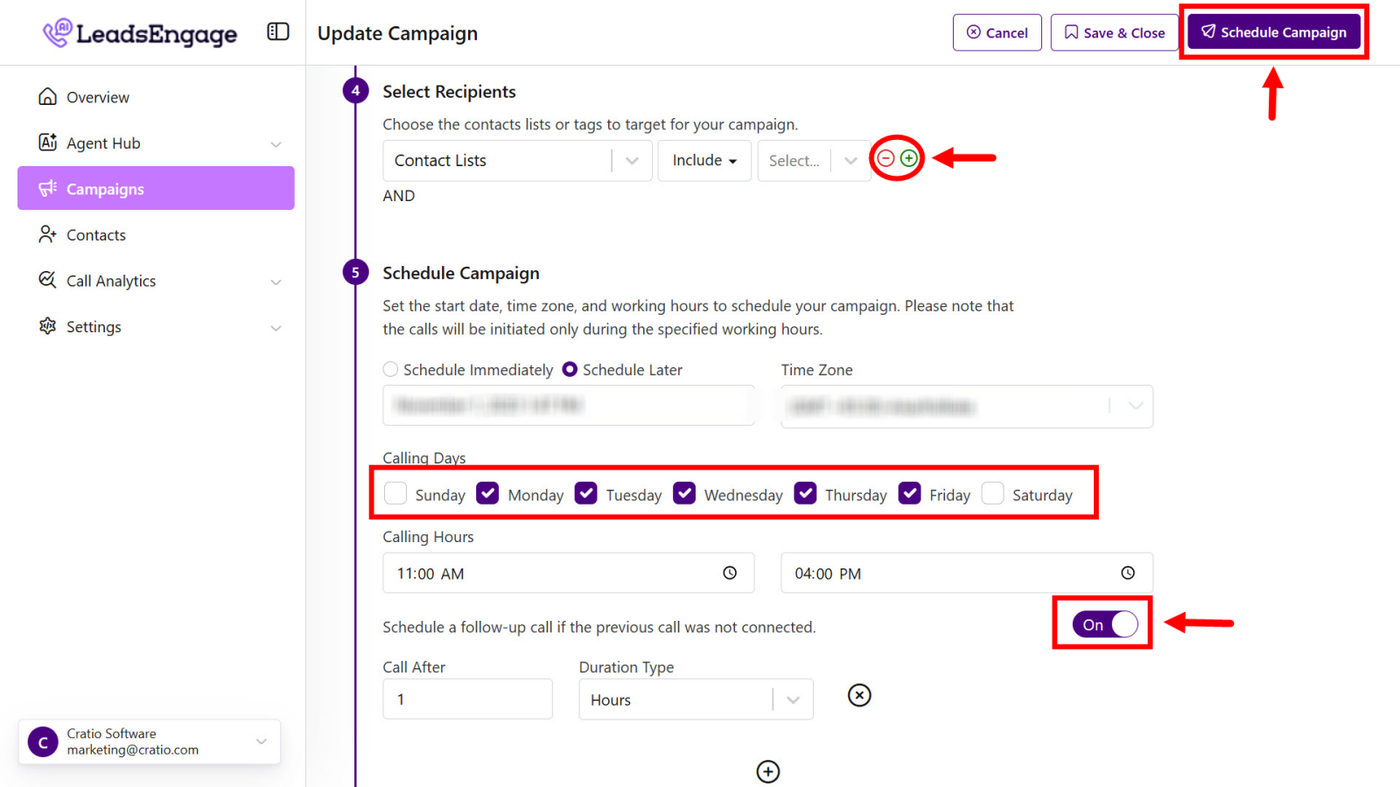Click the red remove recipient filter icon
This screenshot has width=1400, height=787.
[886, 158]
